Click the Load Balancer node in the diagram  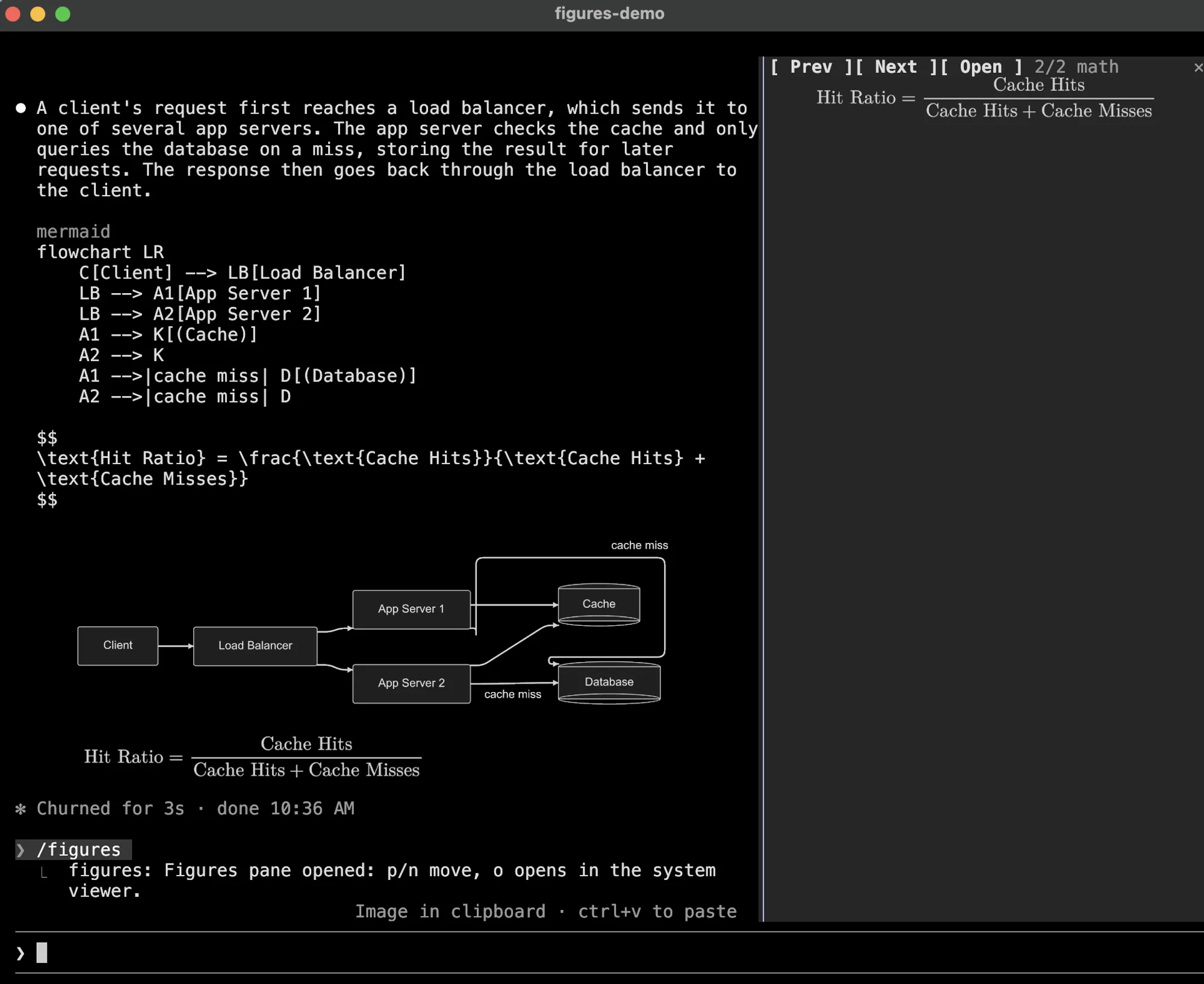click(255, 646)
